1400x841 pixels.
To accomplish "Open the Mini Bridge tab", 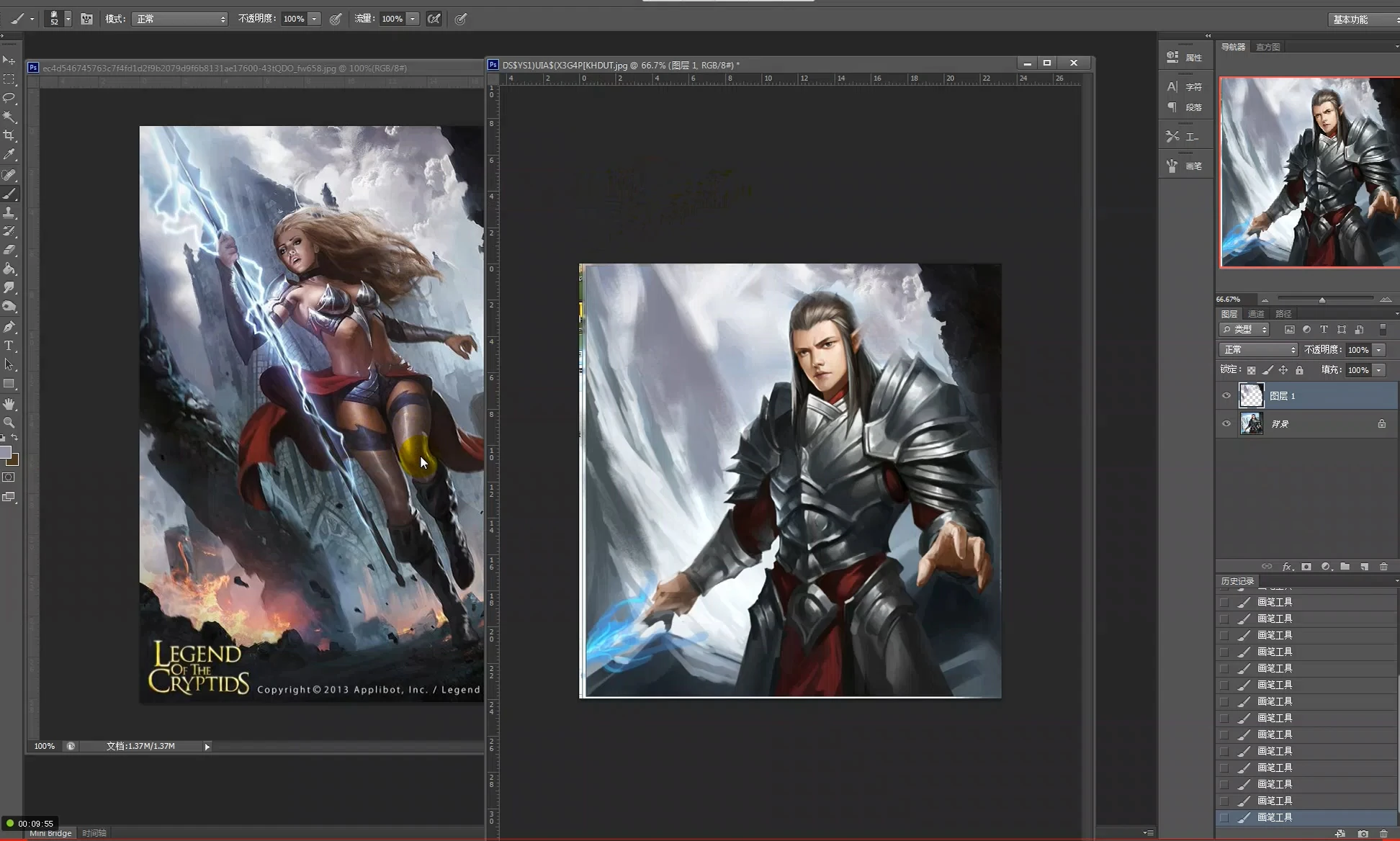I will click(x=50, y=833).
